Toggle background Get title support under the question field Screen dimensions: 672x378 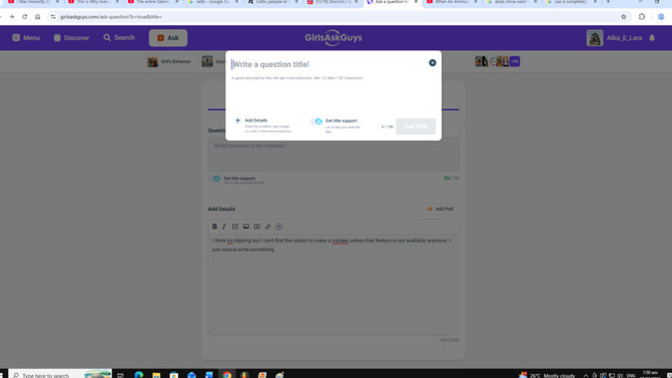(215, 179)
